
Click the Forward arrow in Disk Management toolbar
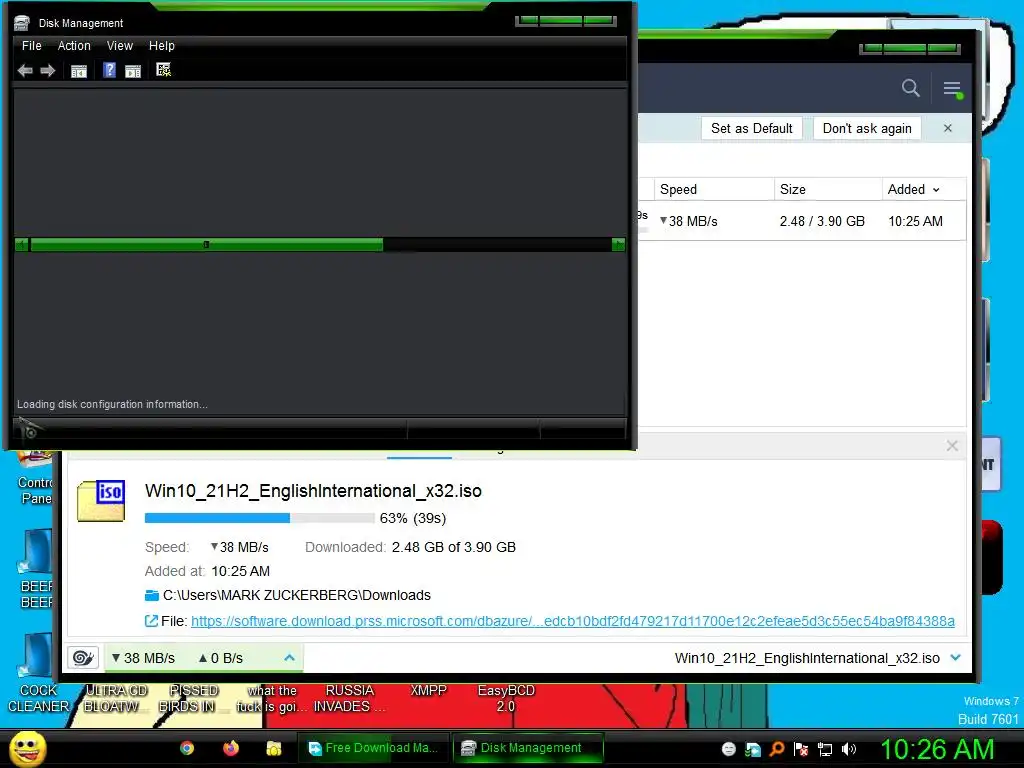(48, 71)
